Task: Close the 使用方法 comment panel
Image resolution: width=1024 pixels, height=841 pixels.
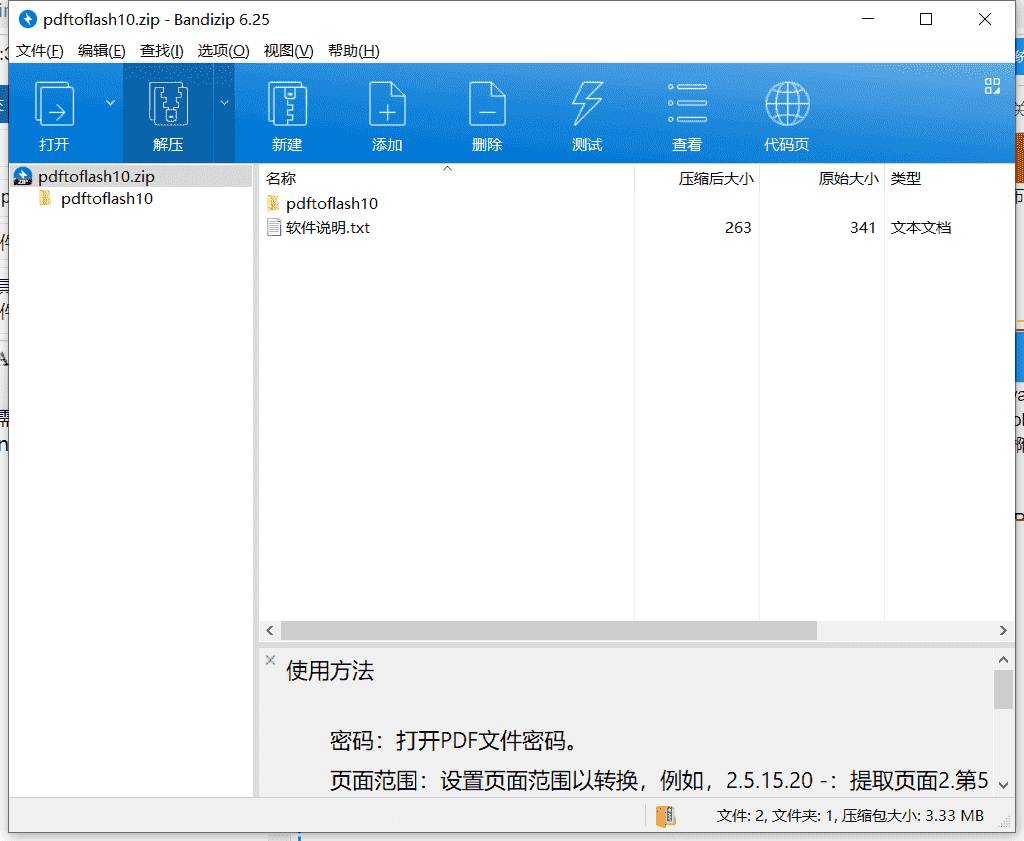Action: pyautogui.click(x=270, y=660)
